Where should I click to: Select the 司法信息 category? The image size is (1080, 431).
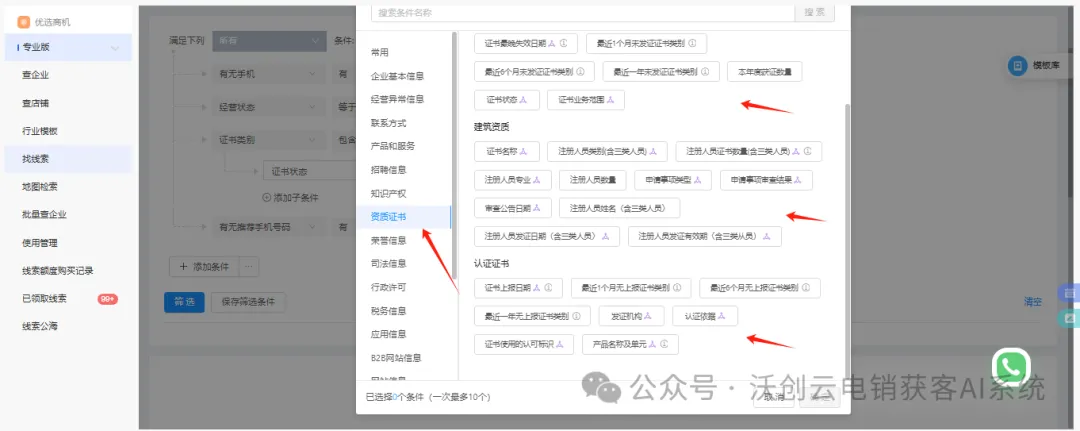(x=388, y=264)
